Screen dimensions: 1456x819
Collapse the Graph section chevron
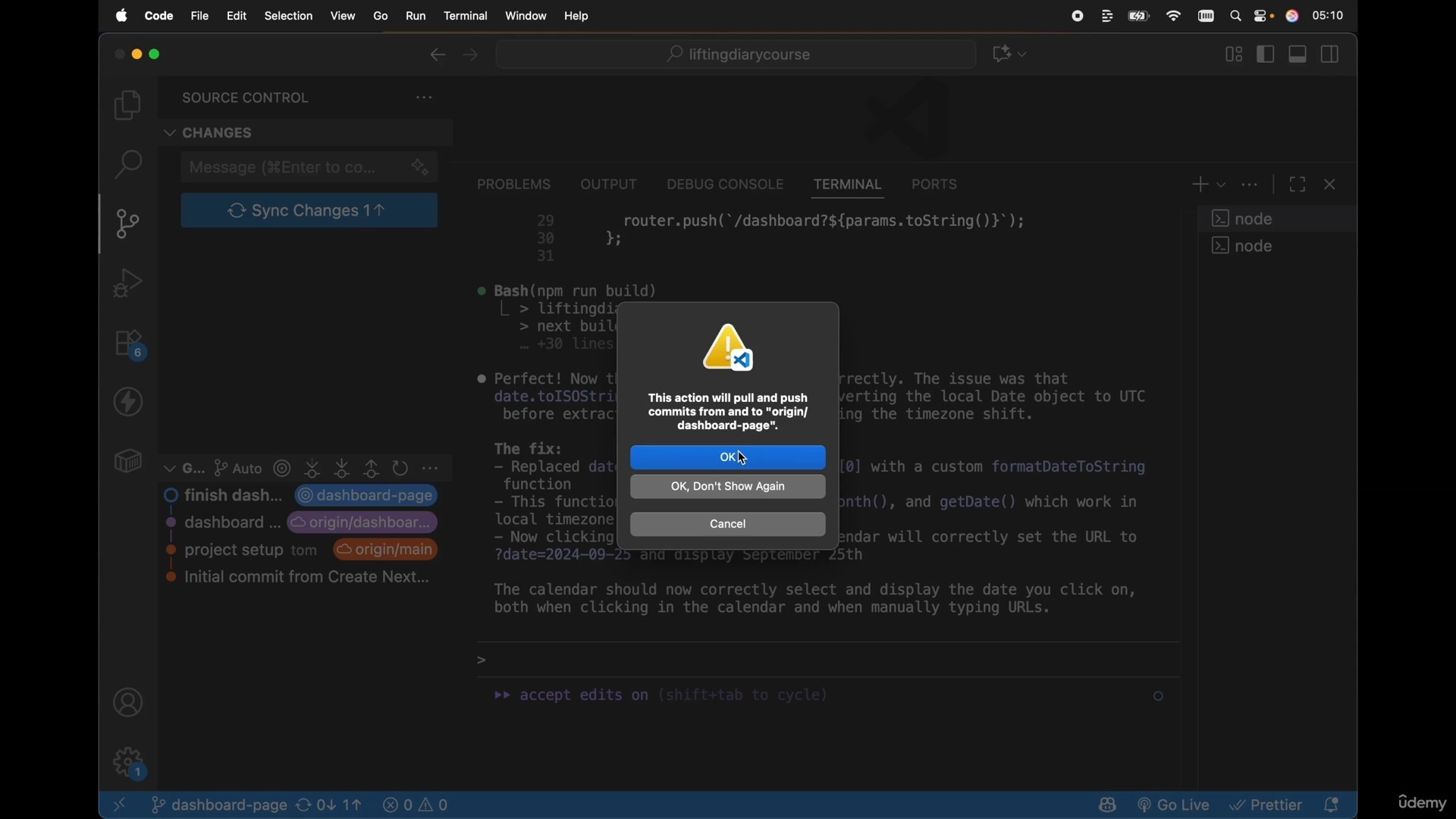[x=170, y=470]
